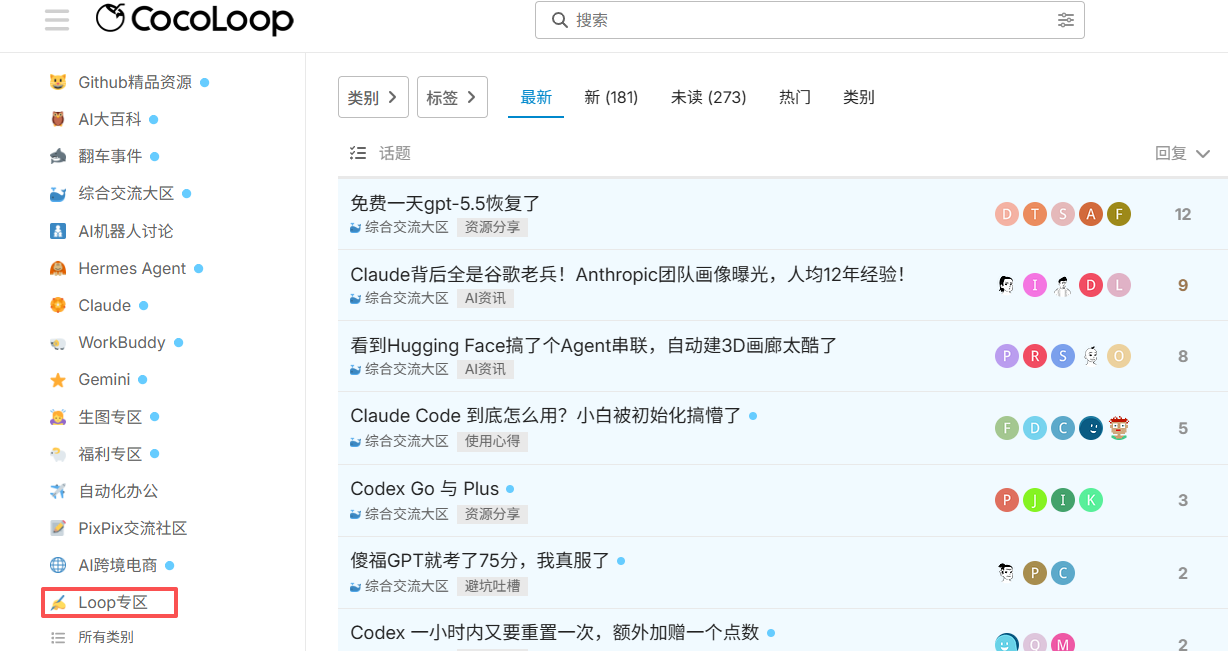The height and width of the screenshot is (651, 1228).
Task: Click avatar L on the Anthropic topic row
Action: click(1119, 285)
